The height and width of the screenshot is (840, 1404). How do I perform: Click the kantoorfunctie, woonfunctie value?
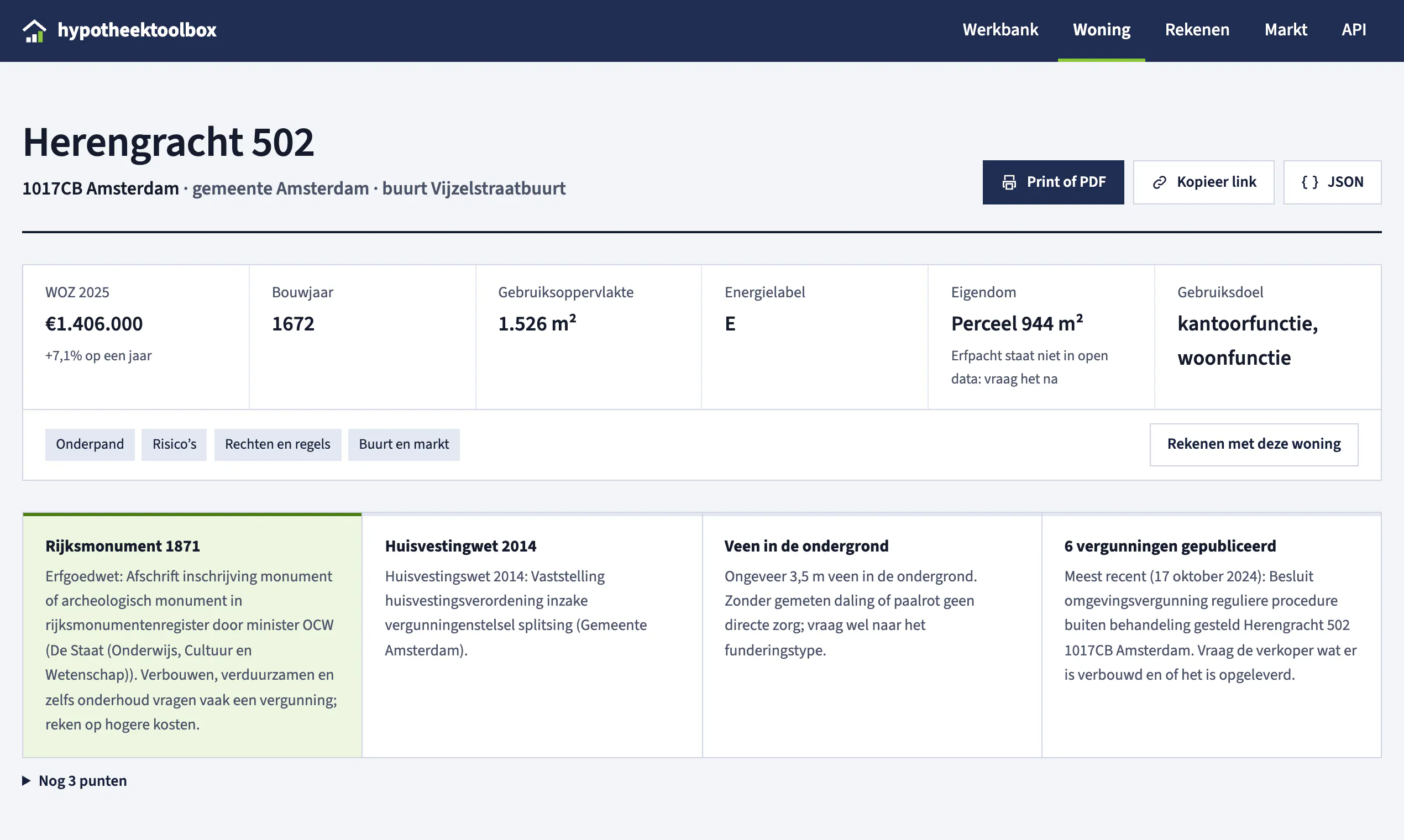(x=1248, y=341)
